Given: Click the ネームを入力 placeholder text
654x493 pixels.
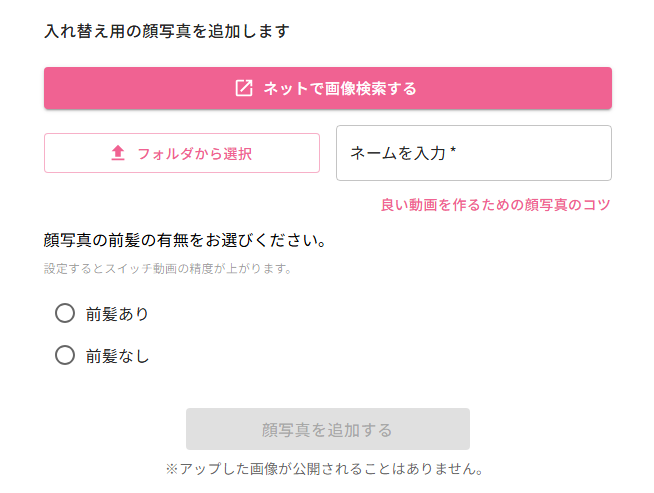Looking at the screenshot, I should pyautogui.click(x=397, y=153).
